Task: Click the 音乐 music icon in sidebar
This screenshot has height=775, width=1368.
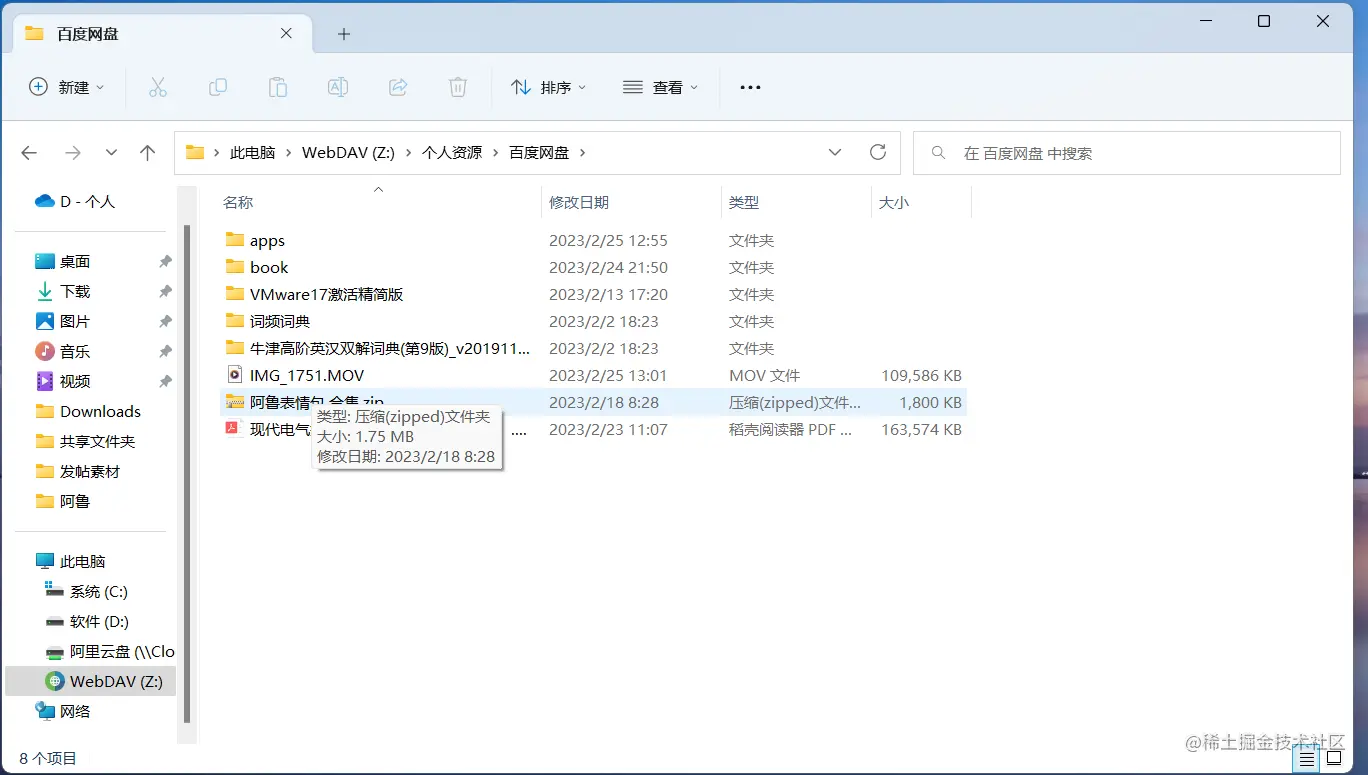Action: click(45, 351)
